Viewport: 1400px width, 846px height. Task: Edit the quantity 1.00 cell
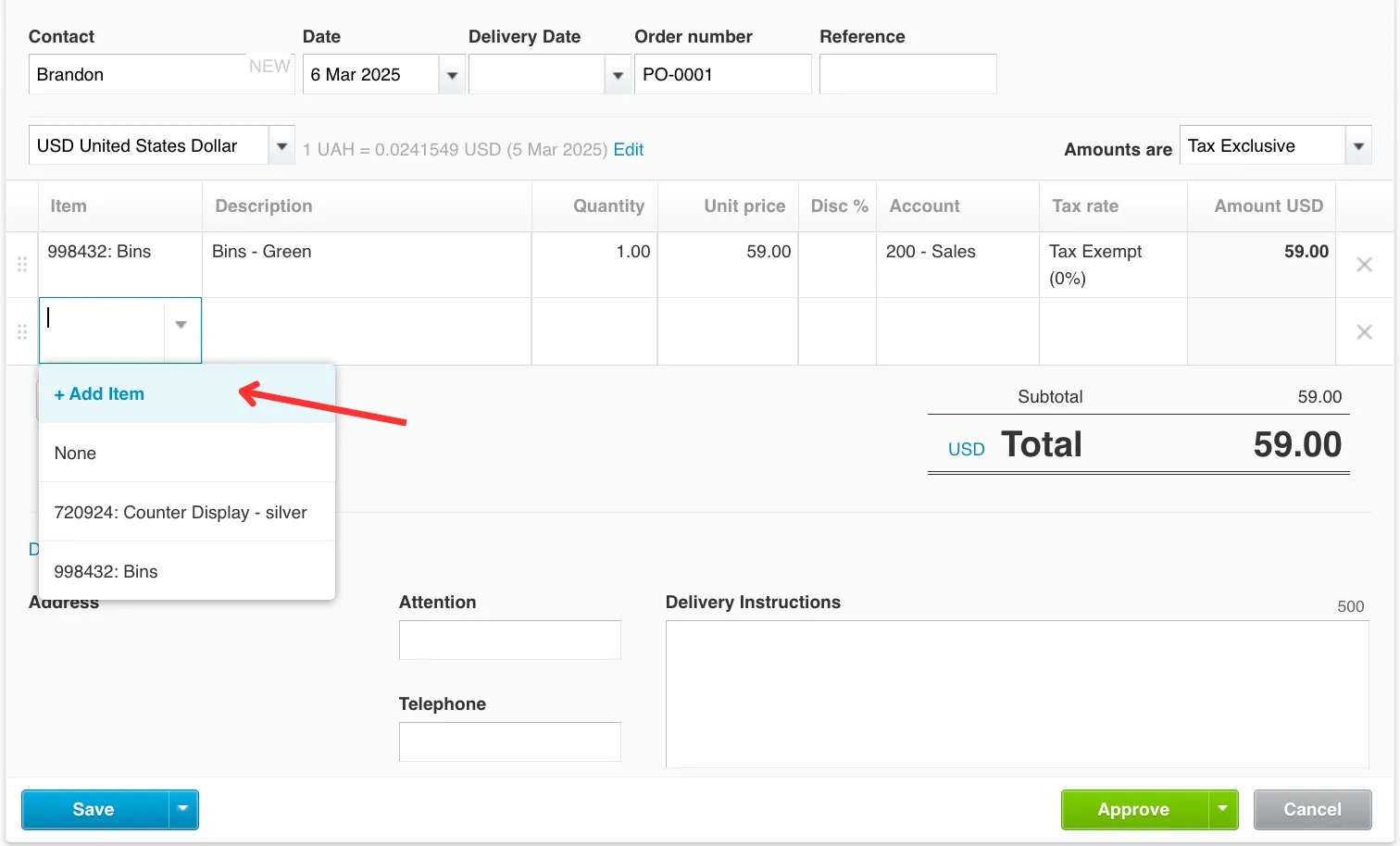594,265
